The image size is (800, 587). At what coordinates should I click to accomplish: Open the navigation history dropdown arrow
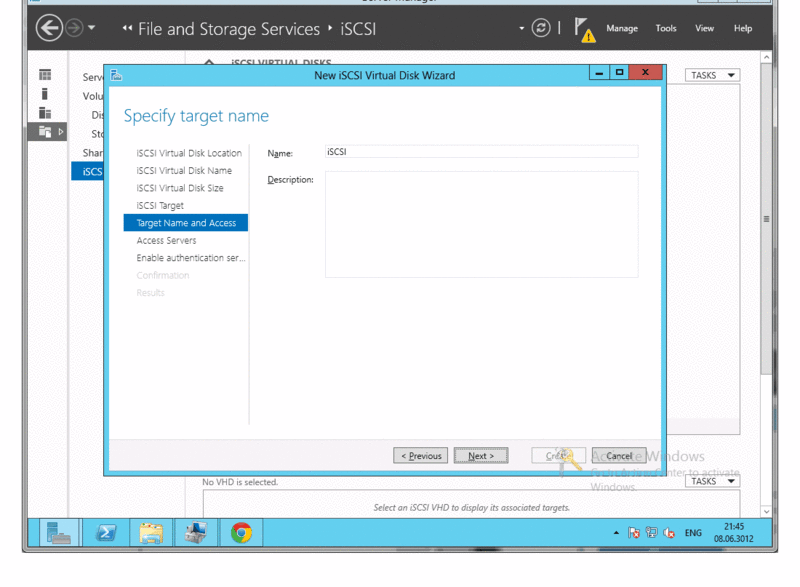coord(91,28)
